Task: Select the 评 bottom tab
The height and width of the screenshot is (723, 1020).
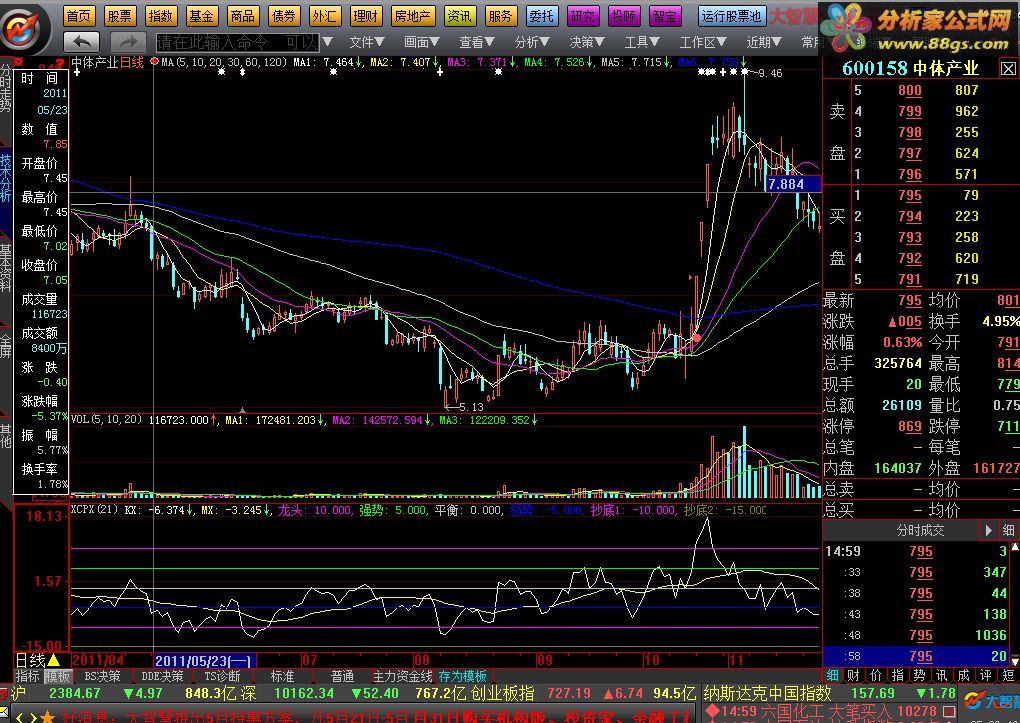Action: tap(986, 675)
